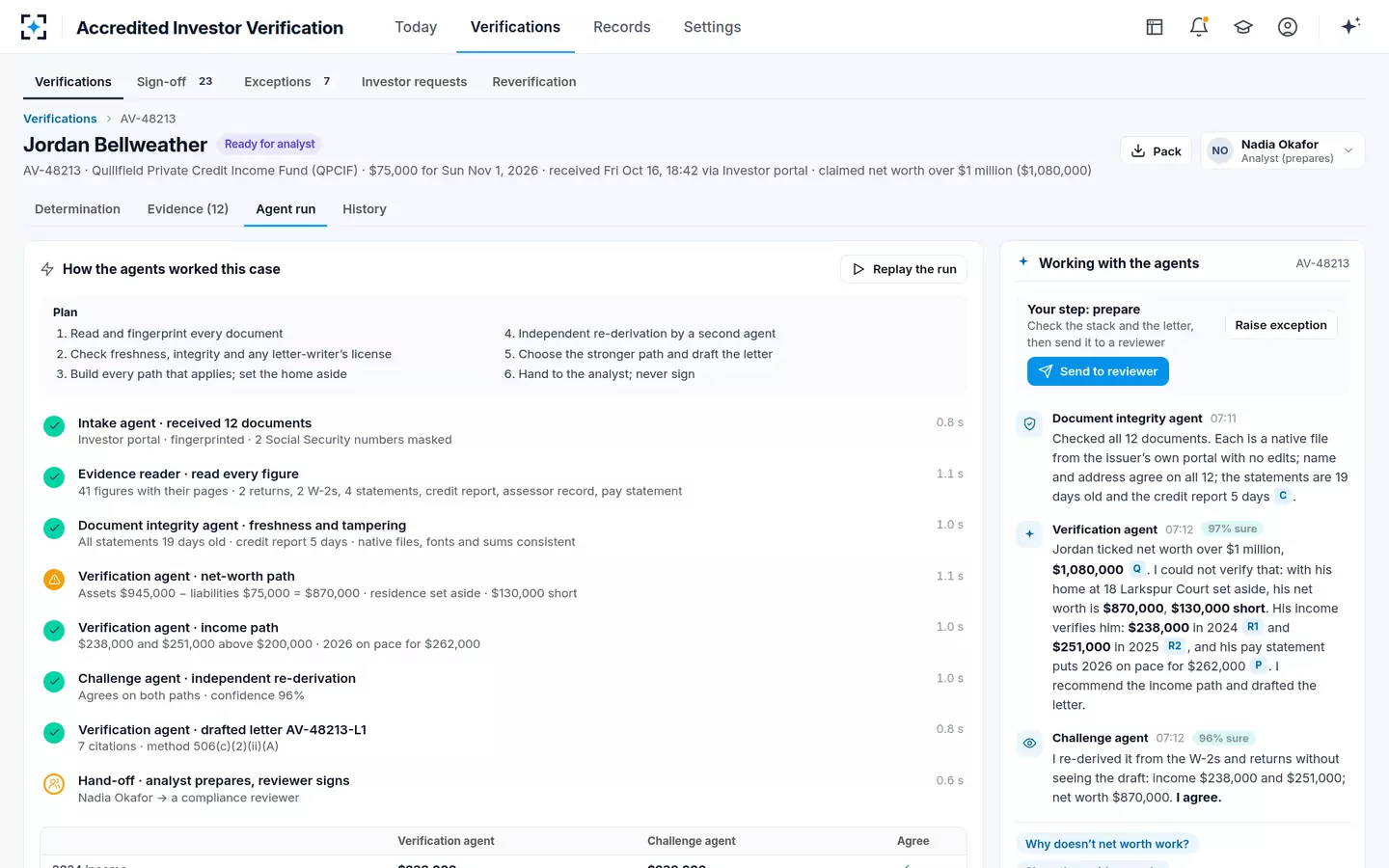Select 'Challenge agent · independent re-derivation' step
The width and height of the screenshot is (1389, 868).
(x=504, y=687)
